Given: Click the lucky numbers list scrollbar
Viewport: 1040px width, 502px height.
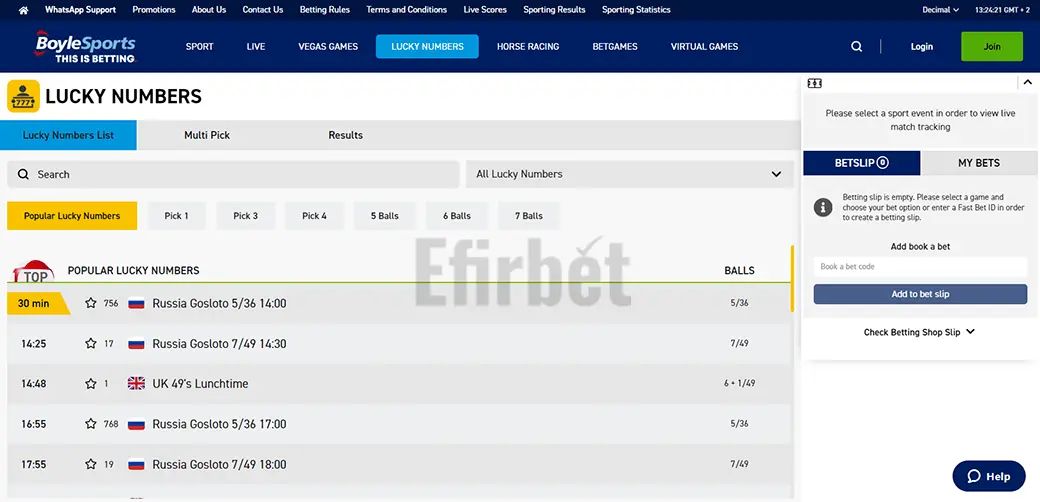Looking at the screenshot, I should pyautogui.click(x=792, y=279).
